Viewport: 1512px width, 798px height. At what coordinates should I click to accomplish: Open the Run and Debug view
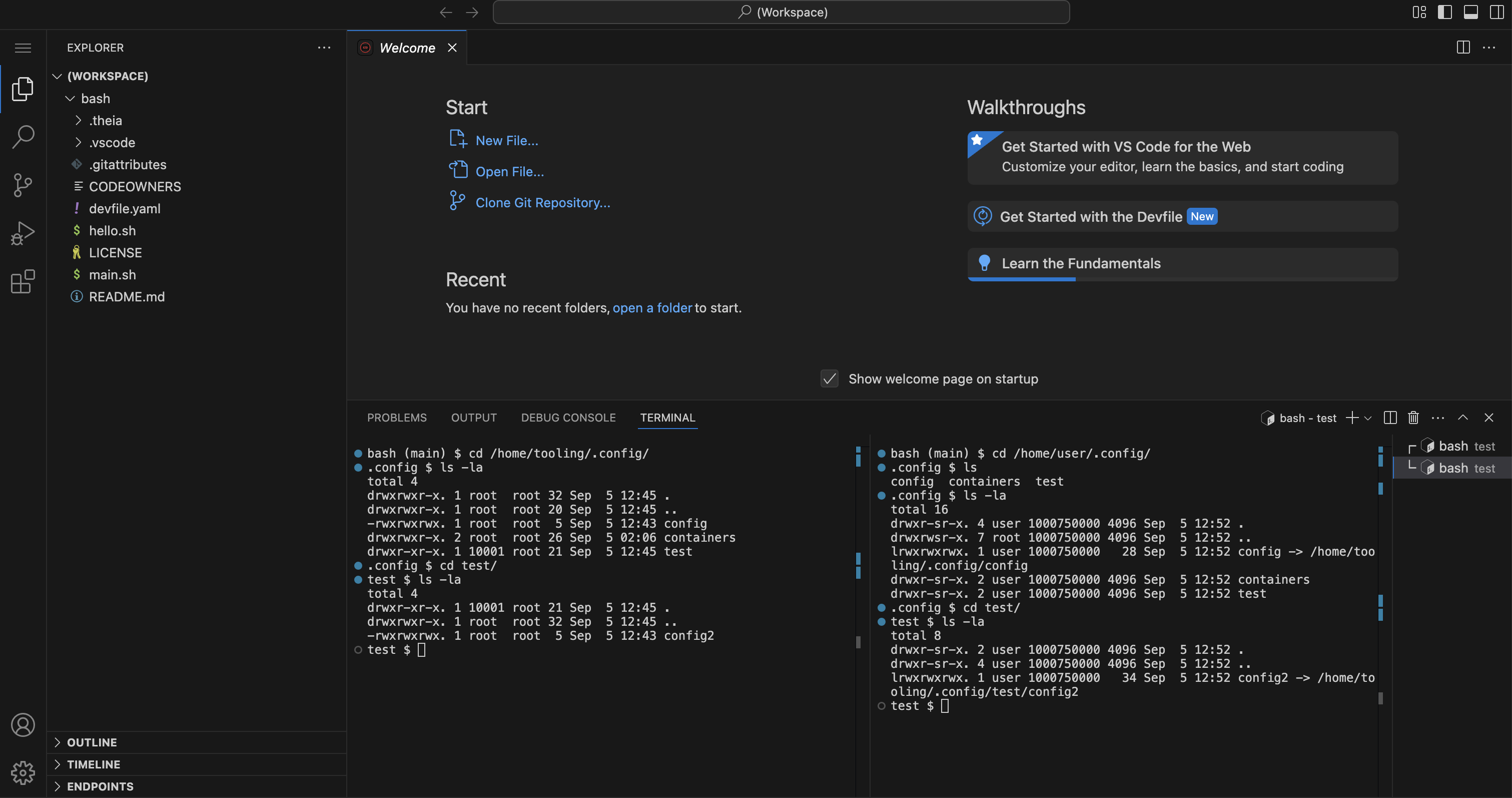[x=23, y=233]
